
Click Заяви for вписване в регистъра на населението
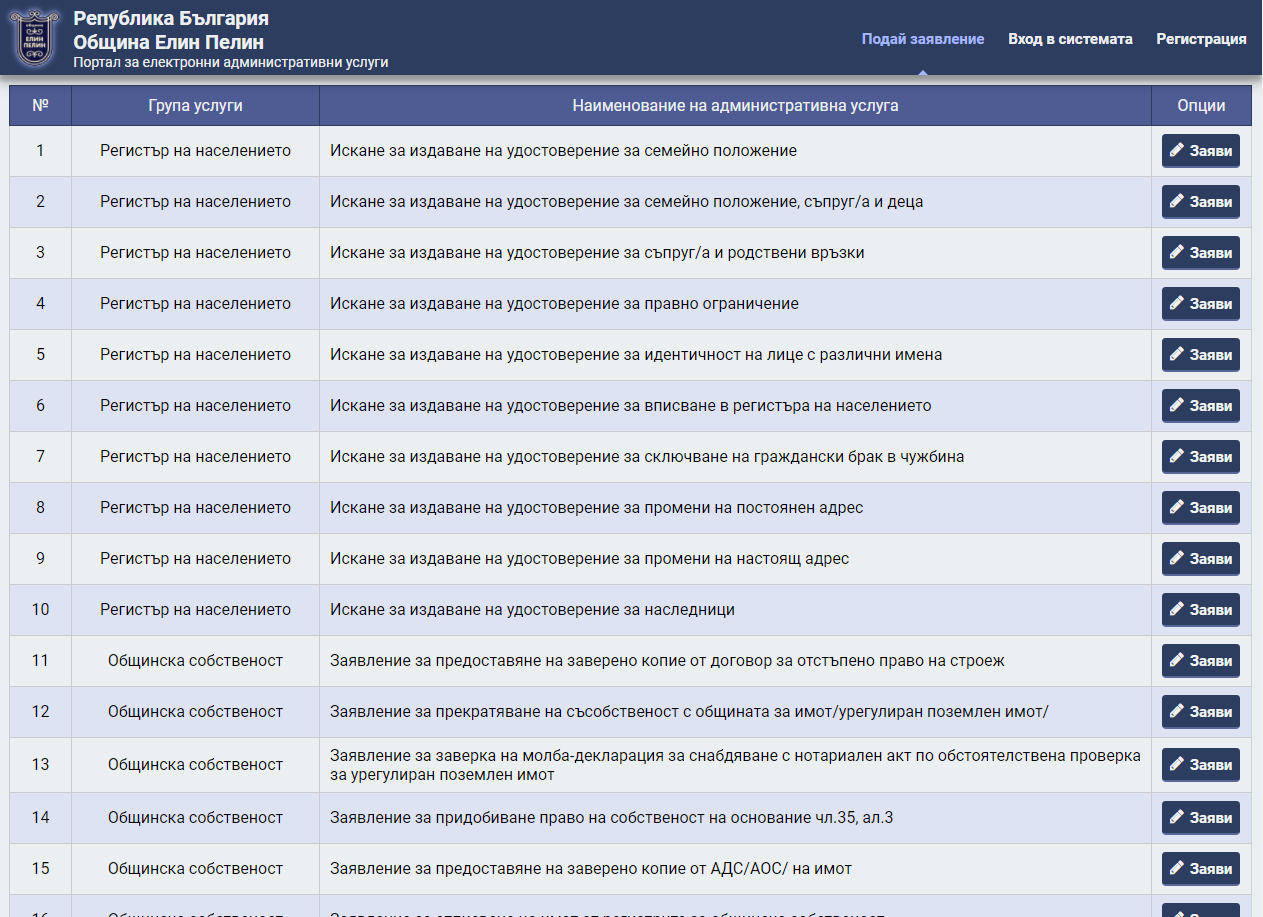(1200, 406)
